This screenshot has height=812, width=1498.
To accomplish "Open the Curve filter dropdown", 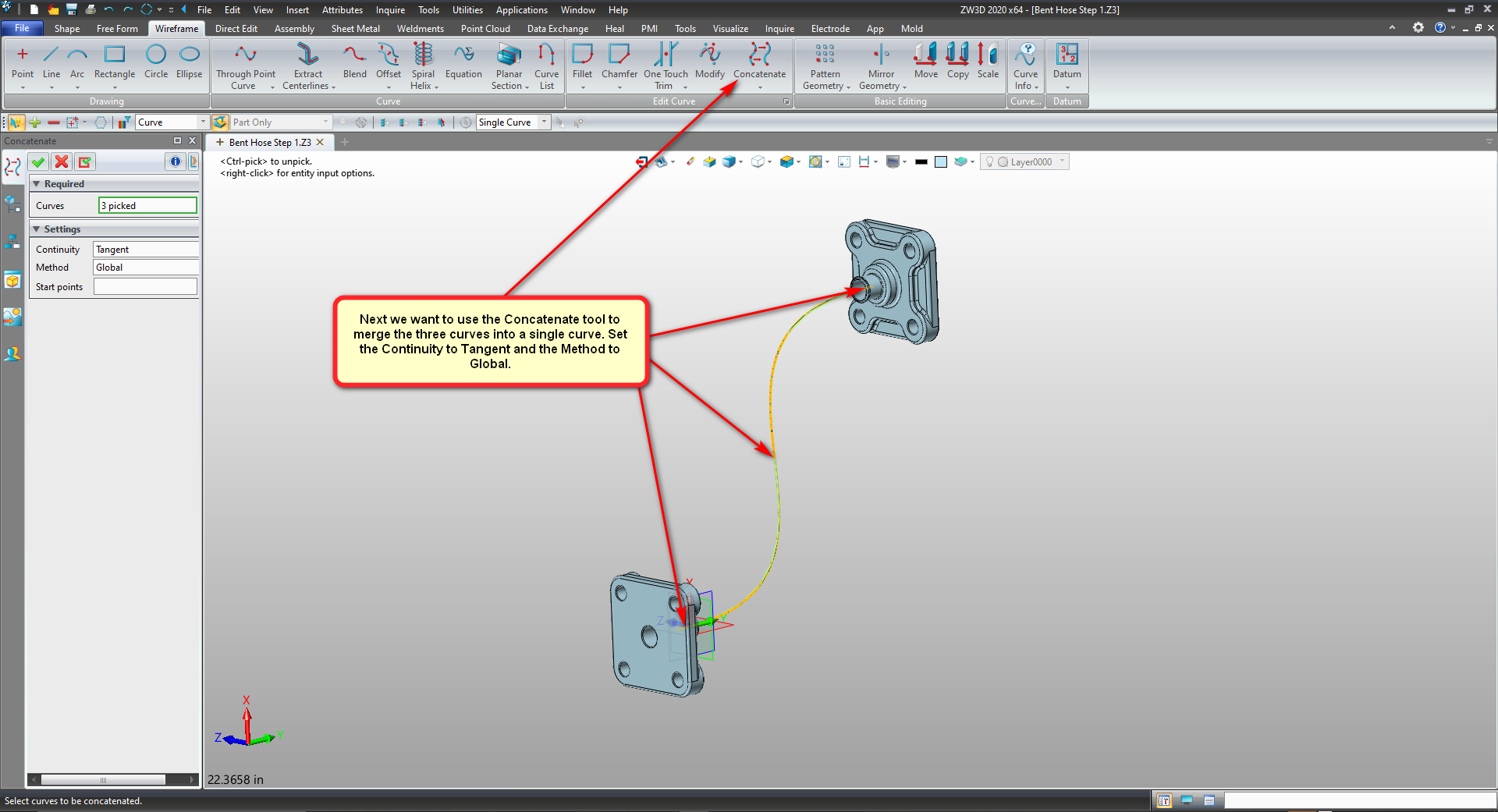I will (x=203, y=122).
